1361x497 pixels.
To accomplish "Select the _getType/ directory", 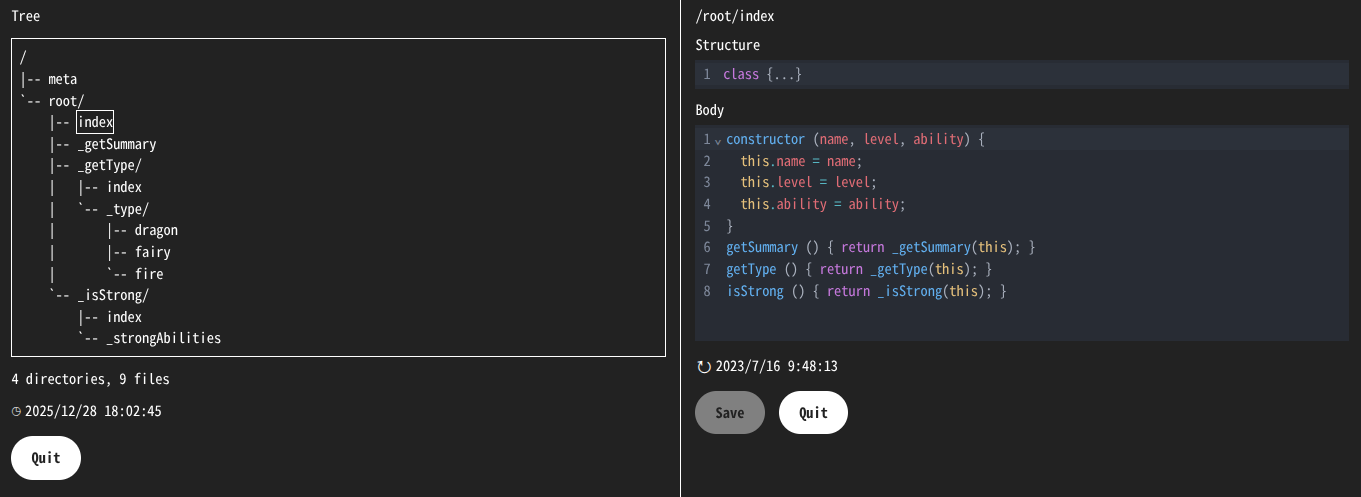I will point(109,166).
